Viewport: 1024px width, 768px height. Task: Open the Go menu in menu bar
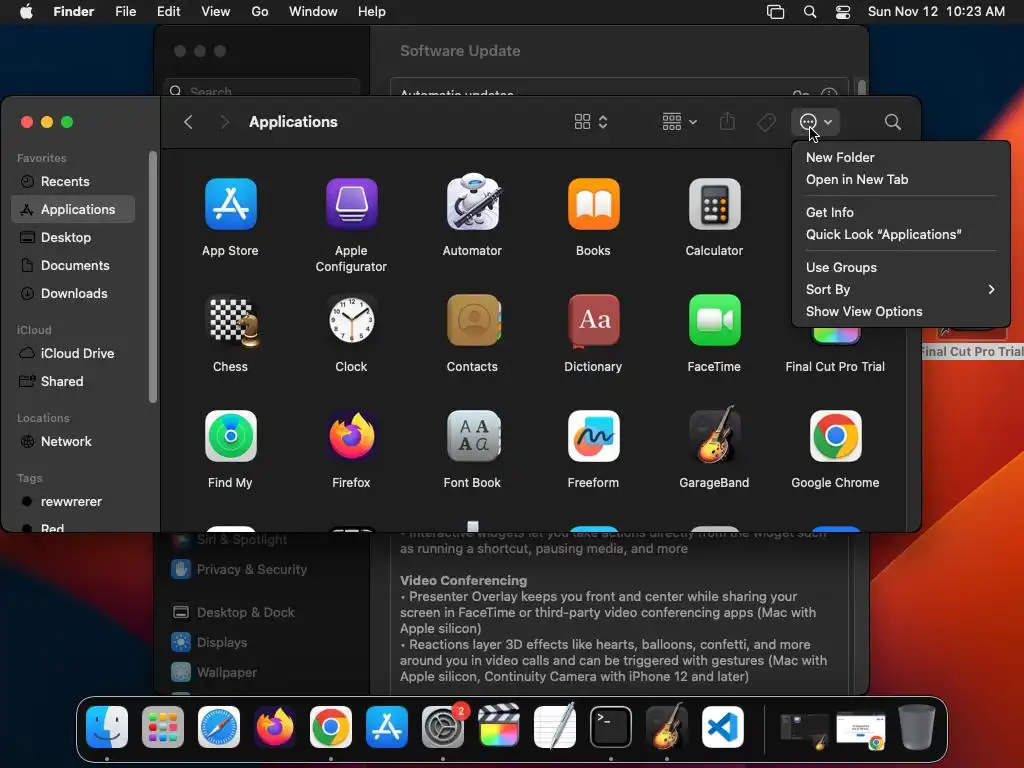pyautogui.click(x=260, y=12)
